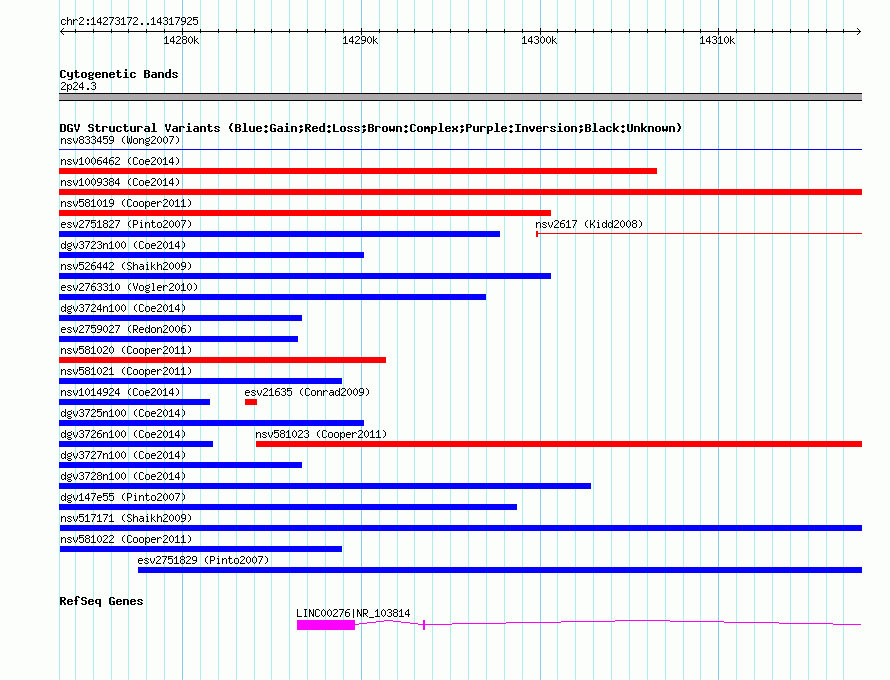Click the 14290k ruler label
The width and height of the screenshot is (890, 680).
(360, 40)
